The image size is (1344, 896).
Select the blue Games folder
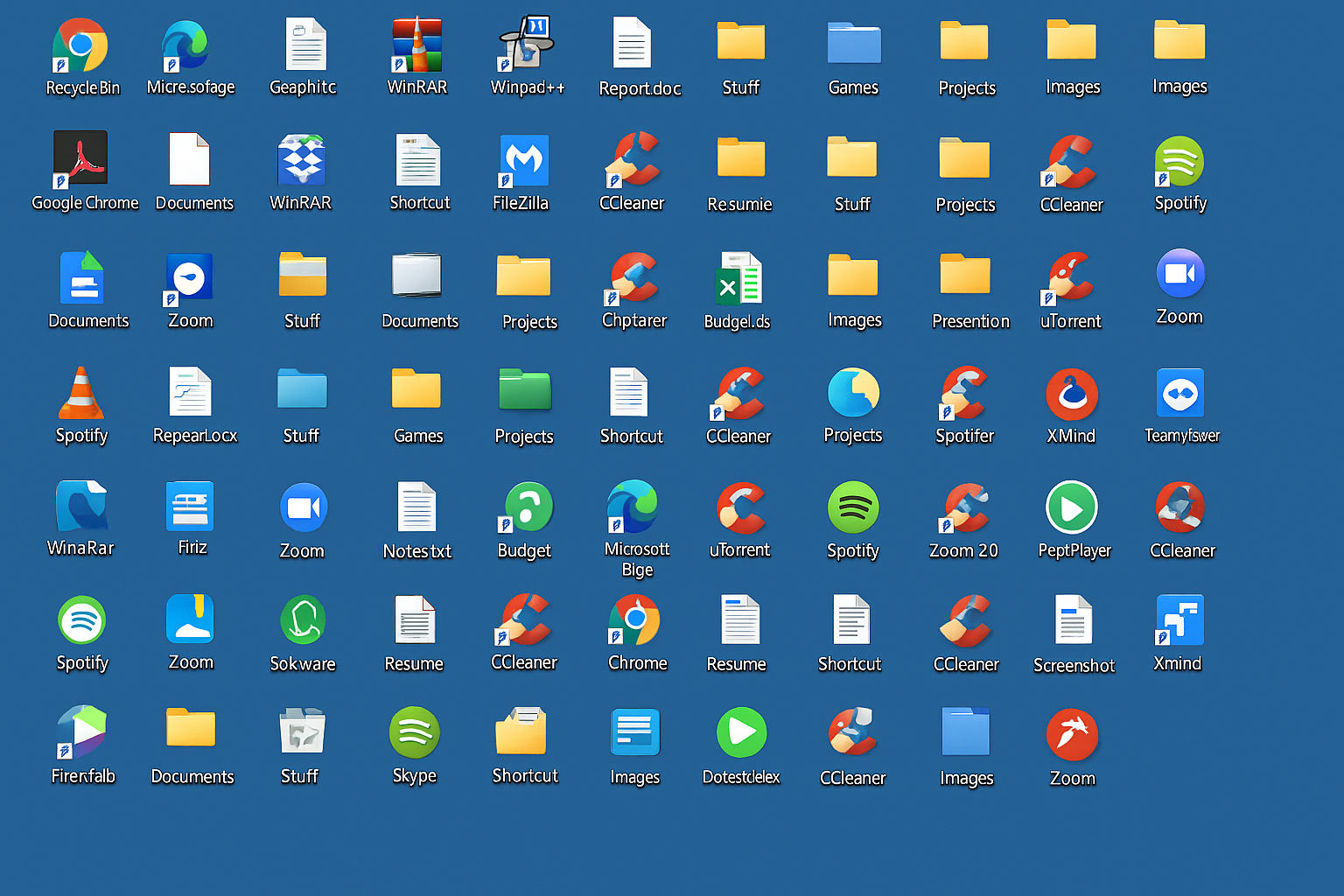tap(854, 44)
